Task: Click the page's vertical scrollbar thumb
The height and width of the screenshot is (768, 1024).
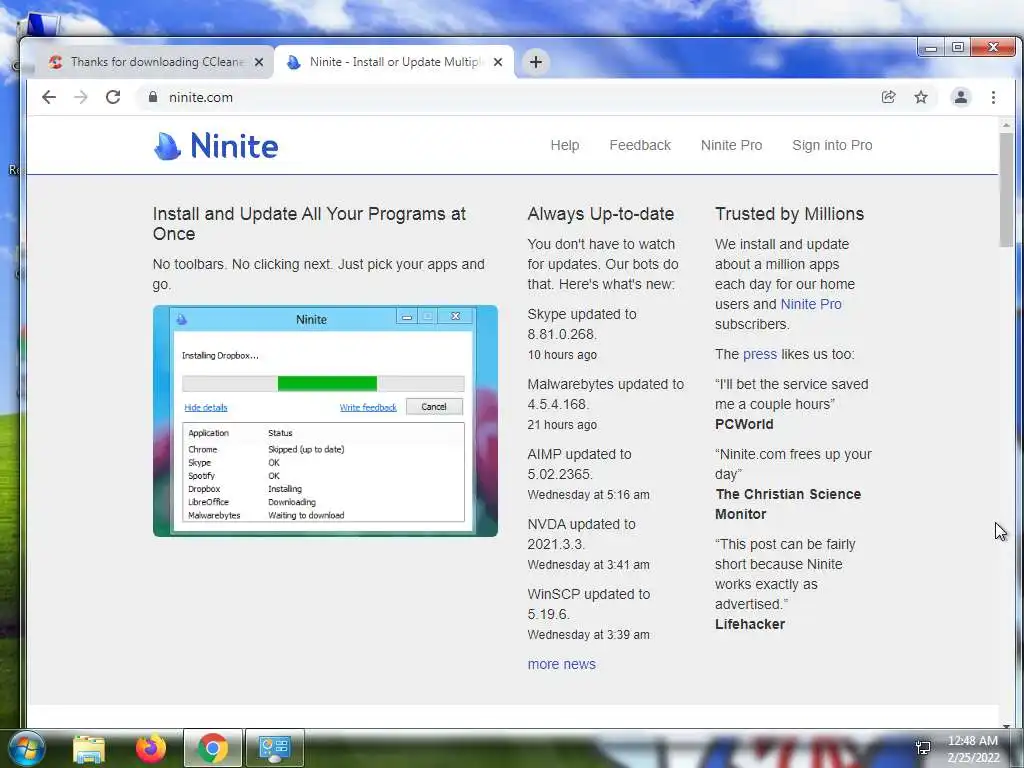Action: click(1006, 189)
